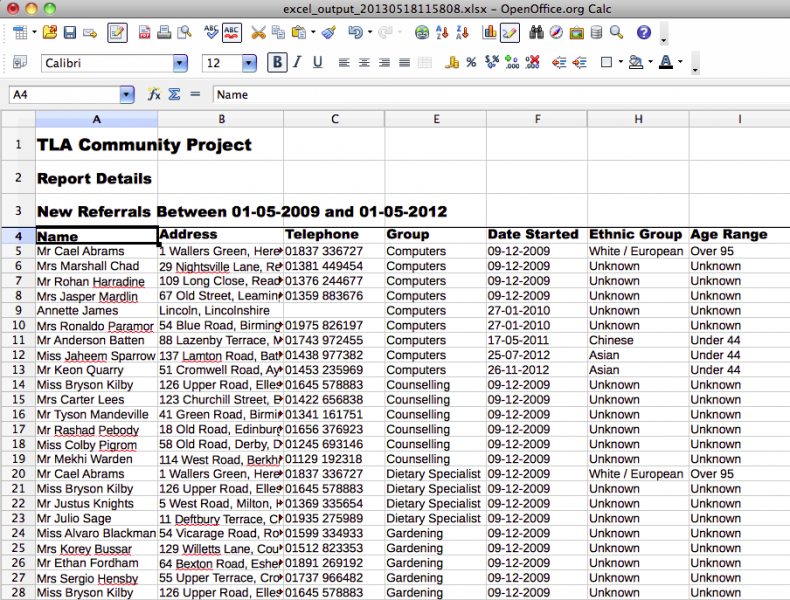This screenshot has height=600, width=790.
Task: Open the New document dropdown arrow
Action: 34,33
